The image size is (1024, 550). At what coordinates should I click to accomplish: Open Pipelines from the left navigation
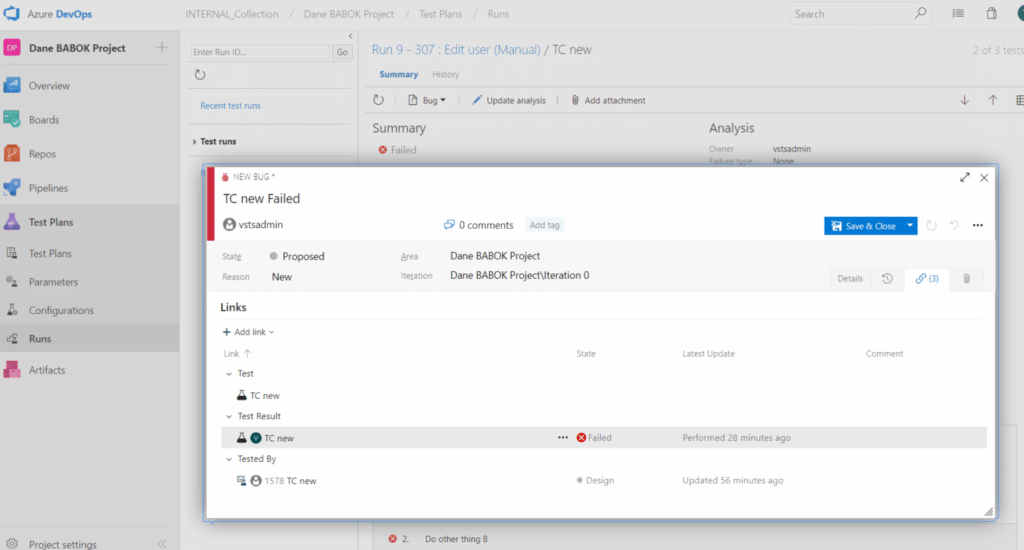click(48, 188)
